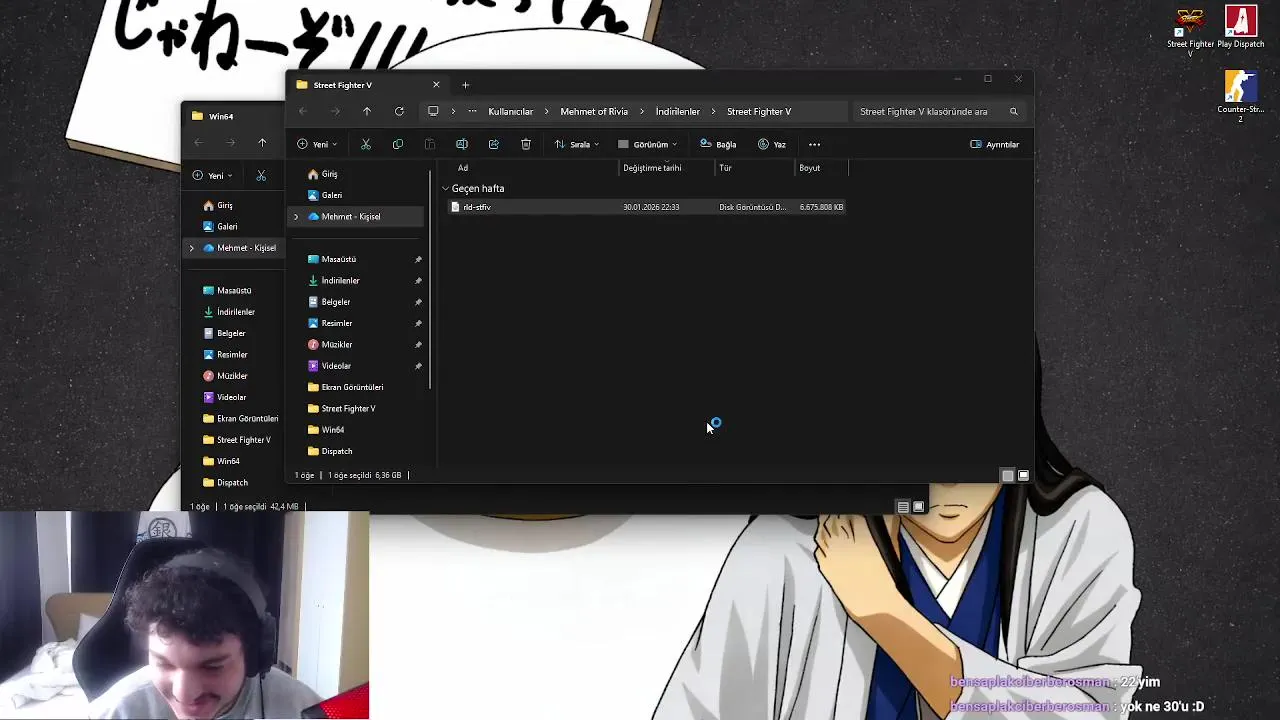Sort by Boyut column header
Image resolution: width=1280 pixels, height=720 pixels.
point(810,168)
